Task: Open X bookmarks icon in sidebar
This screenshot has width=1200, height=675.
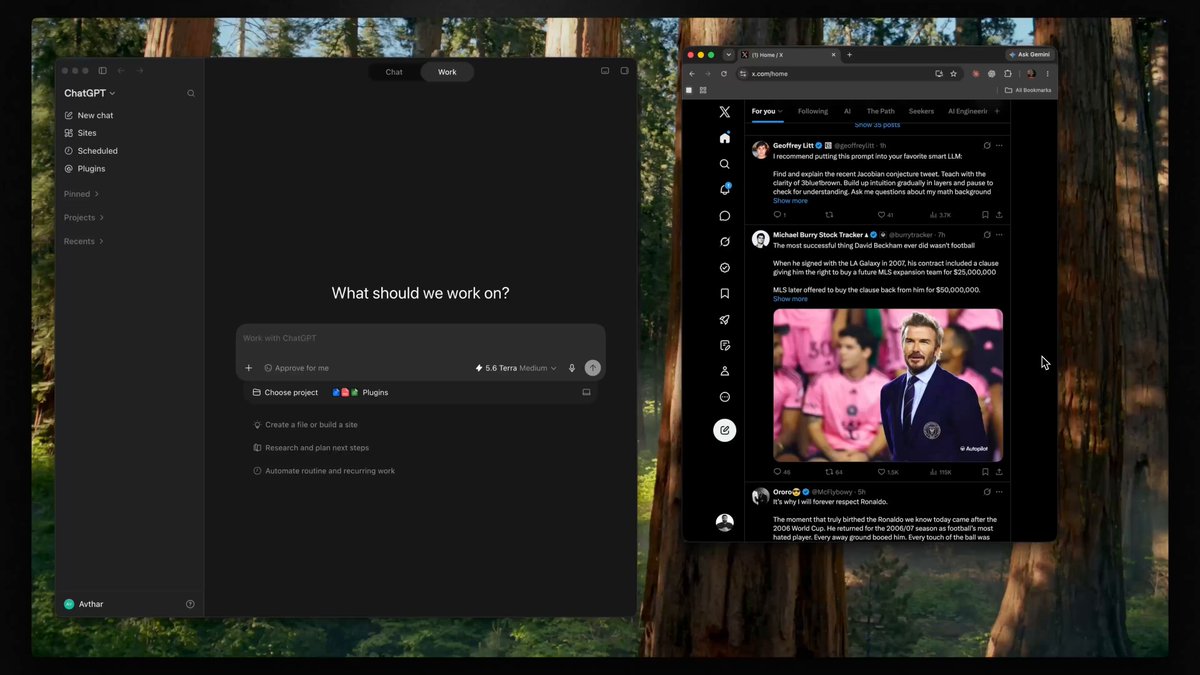Action: (x=725, y=293)
